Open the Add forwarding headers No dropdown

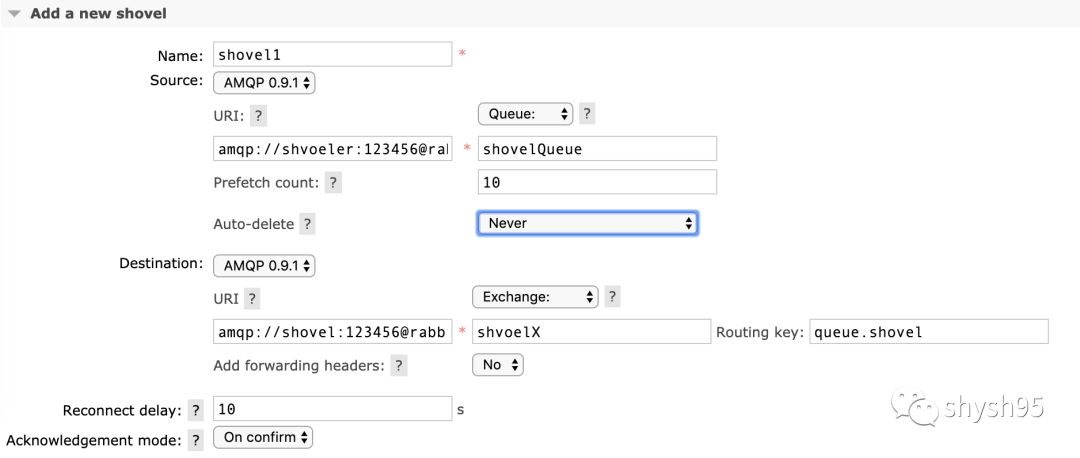point(499,365)
